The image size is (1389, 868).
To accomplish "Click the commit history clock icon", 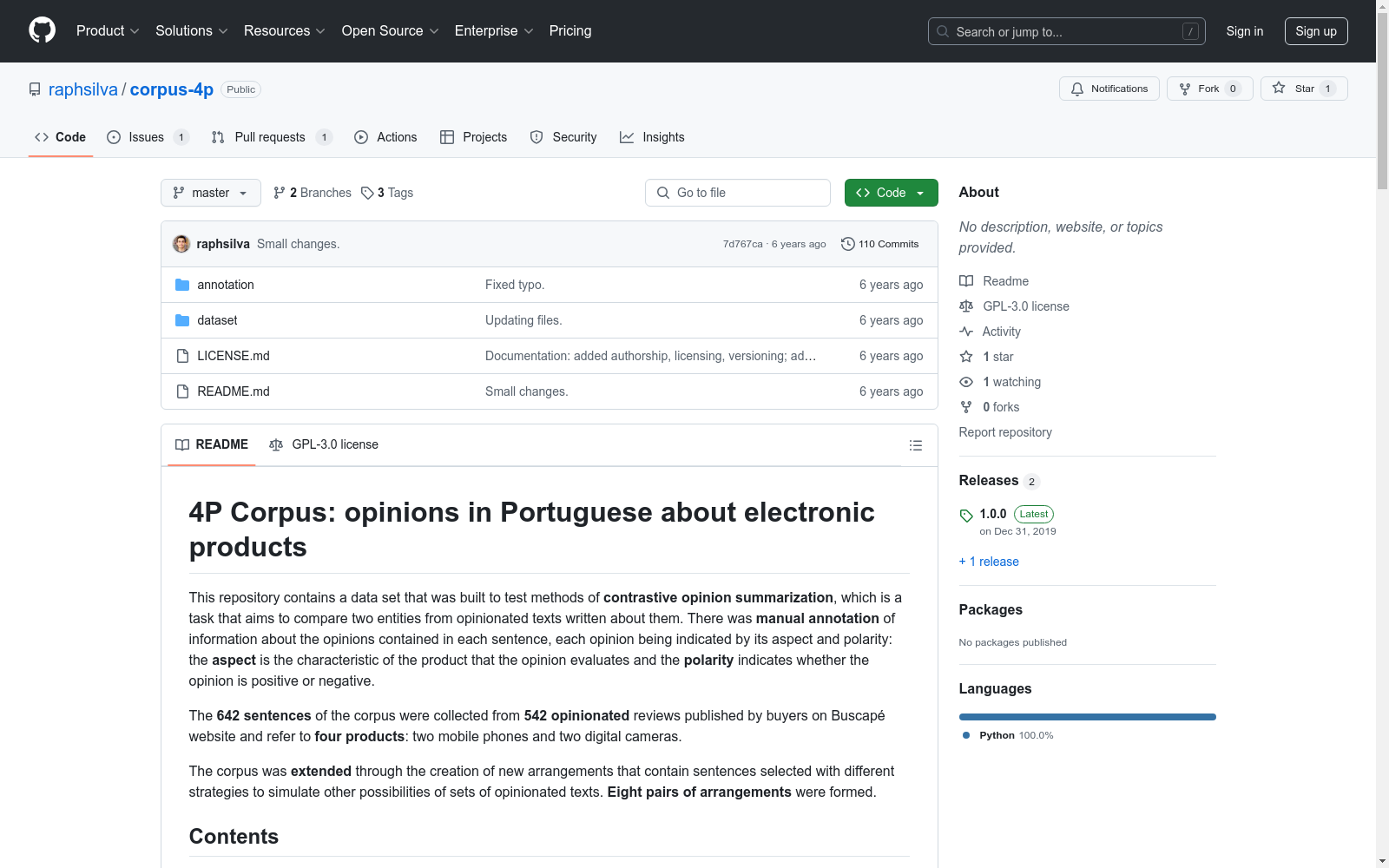I will [848, 244].
